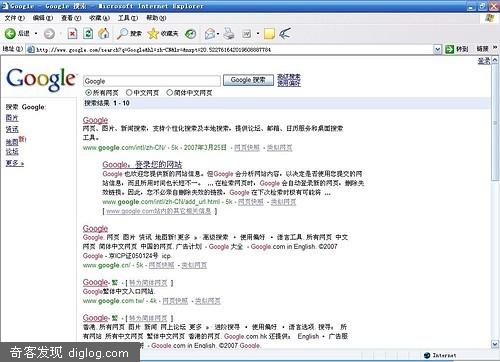This screenshot has width=500, height=362.
Task: Click the scrollbar down arrow
Action: point(495,344)
